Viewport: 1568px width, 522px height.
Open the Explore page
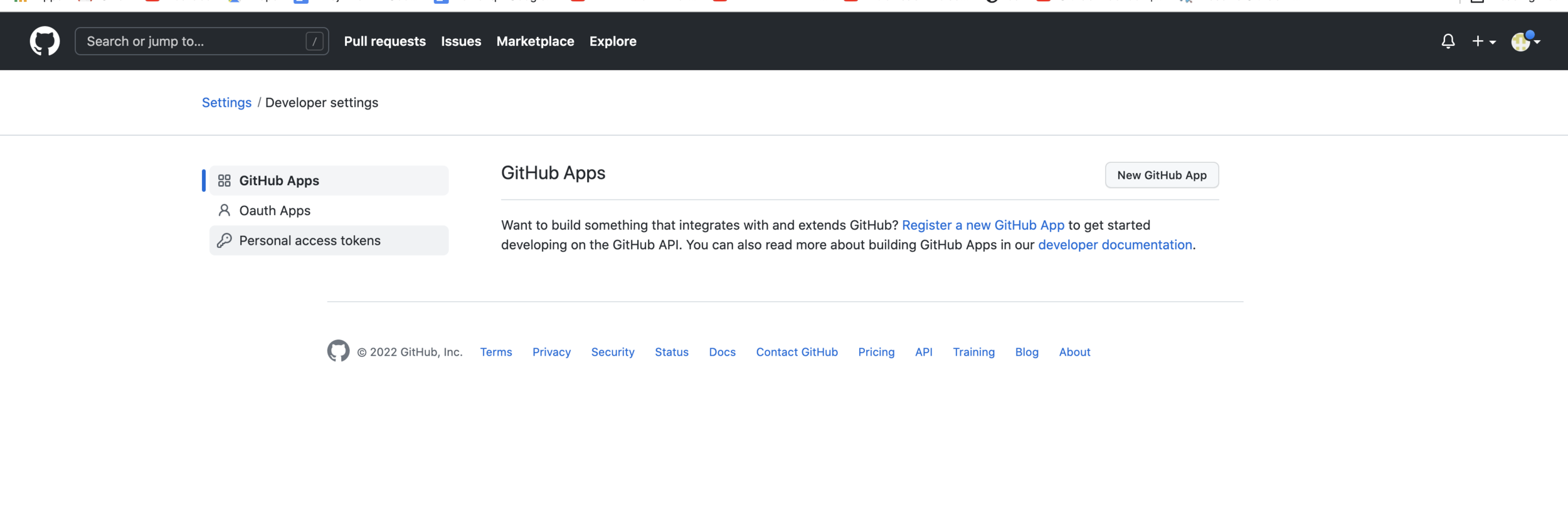(x=613, y=41)
